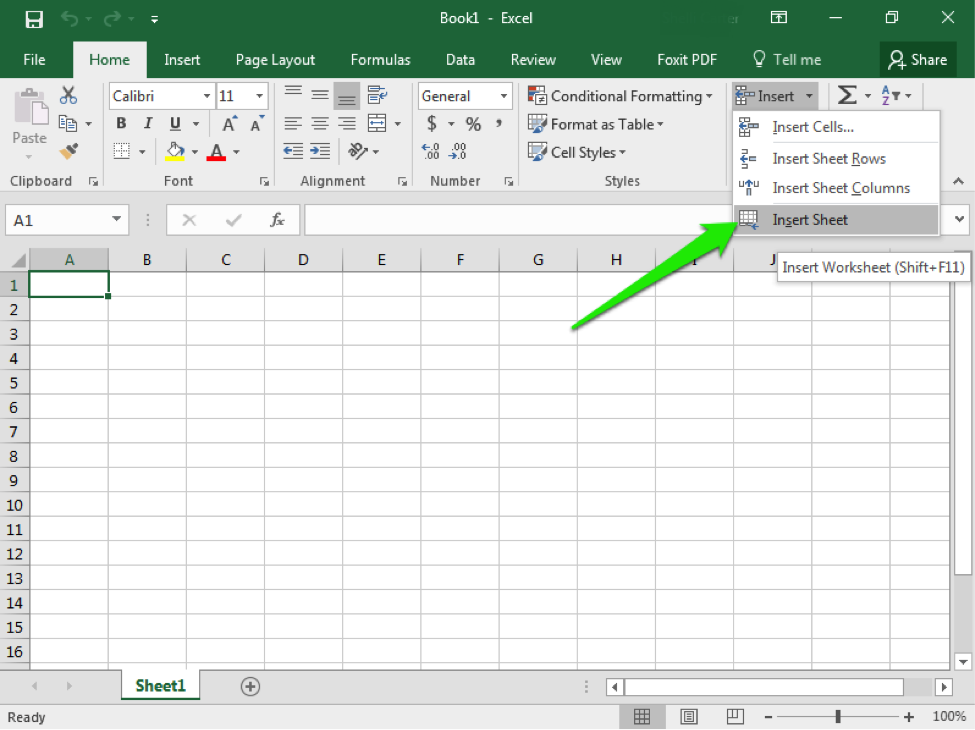This screenshot has height=730, width=975.
Task: Click the New Sheet plus button
Action: point(250,687)
